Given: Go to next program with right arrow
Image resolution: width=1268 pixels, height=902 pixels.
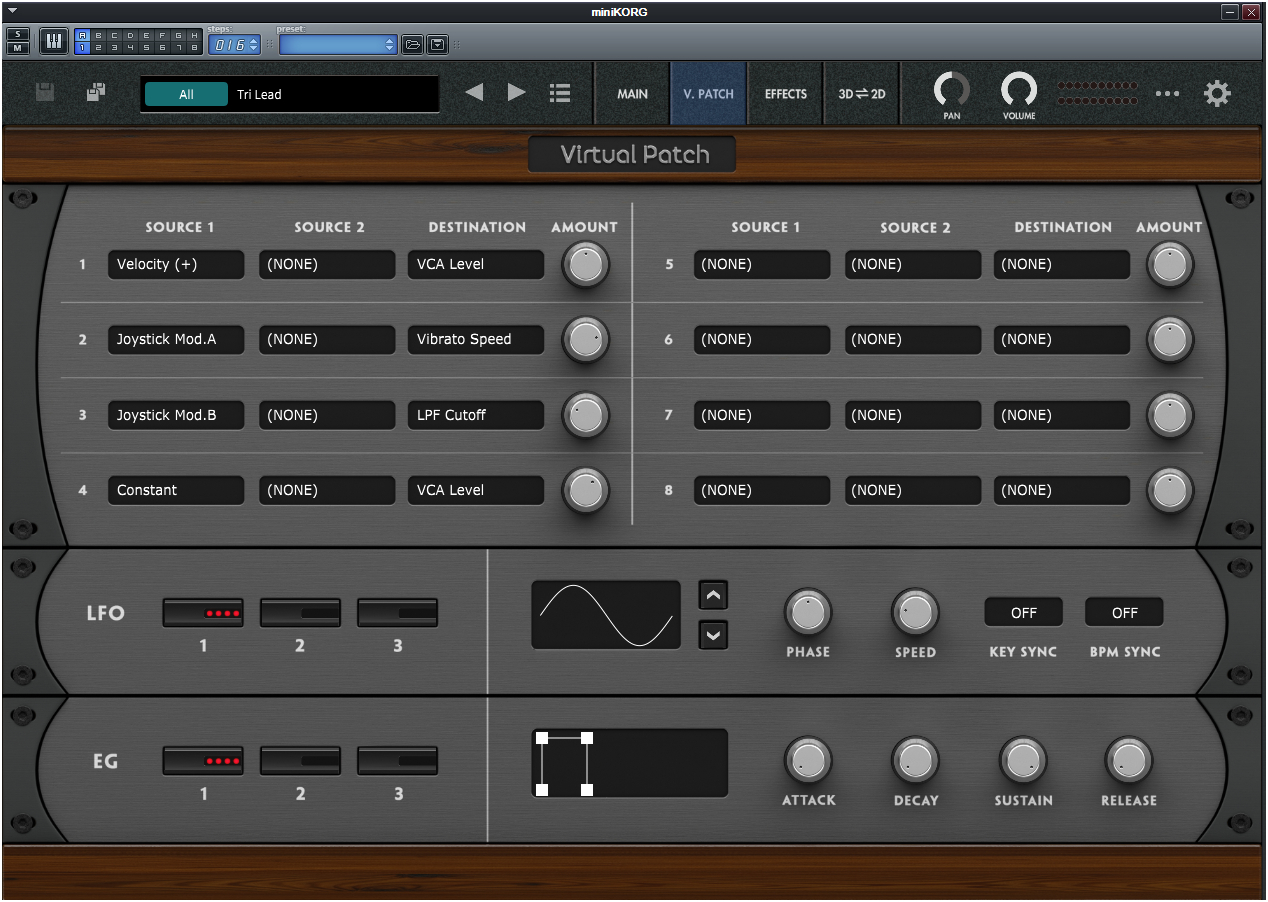Looking at the screenshot, I should [516, 93].
